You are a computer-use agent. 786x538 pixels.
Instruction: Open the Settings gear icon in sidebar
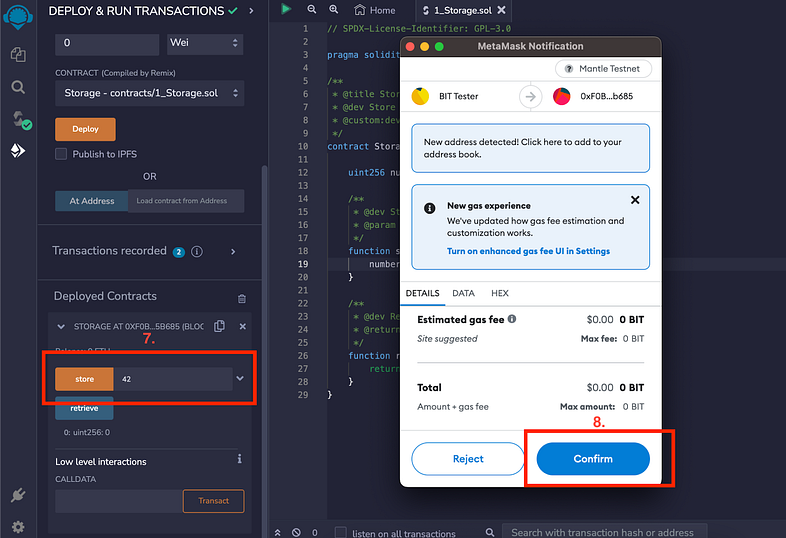[18, 526]
